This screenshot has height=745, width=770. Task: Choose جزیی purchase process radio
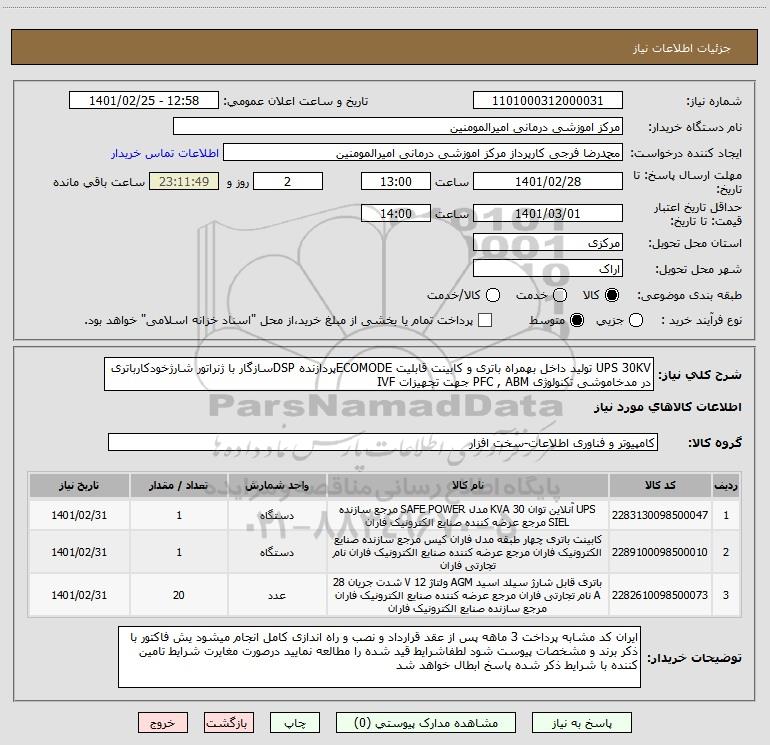point(635,320)
